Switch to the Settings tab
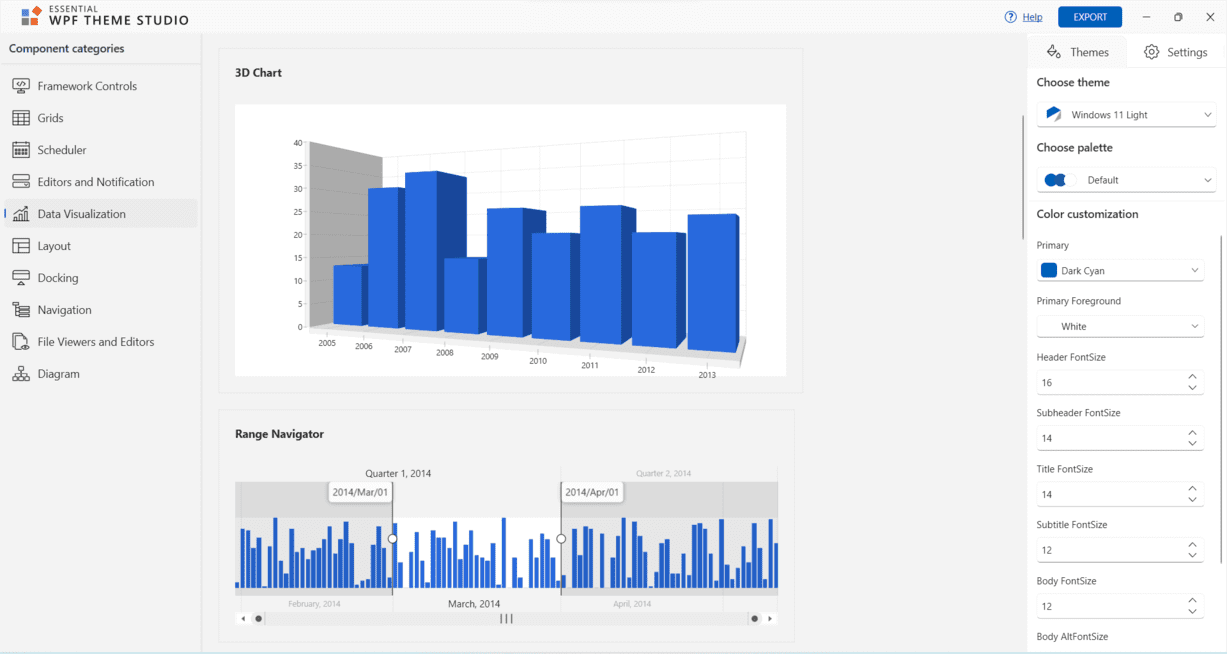1227x654 pixels. [x=1176, y=52]
